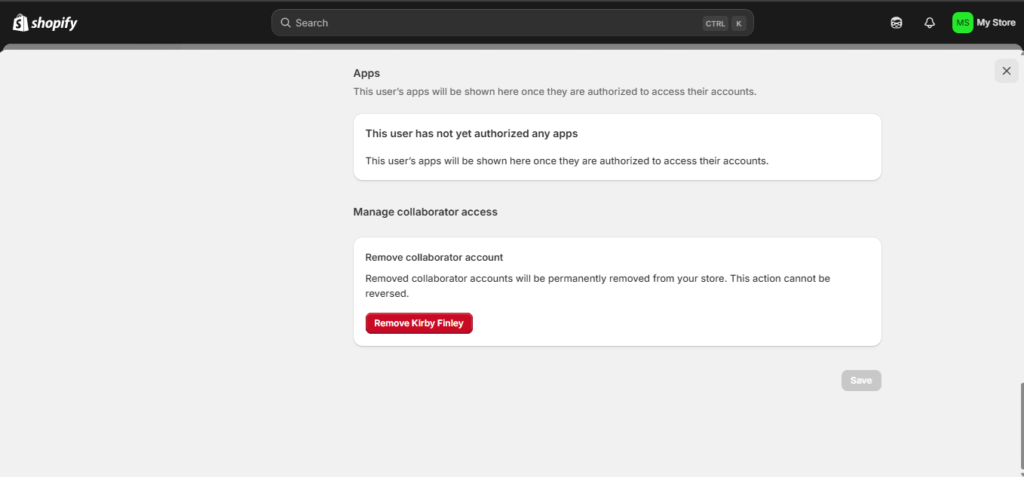The width and height of the screenshot is (1024, 477).
Task: Select the Manage collaborator access heading
Action: coord(425,212)
